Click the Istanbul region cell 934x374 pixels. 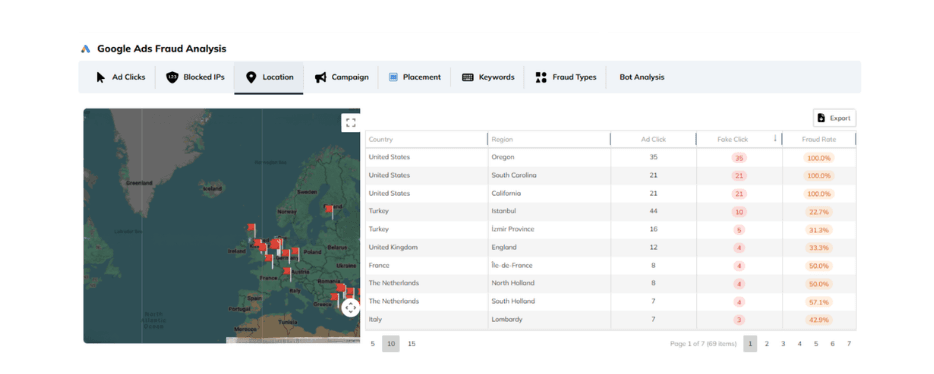point(549,211)
